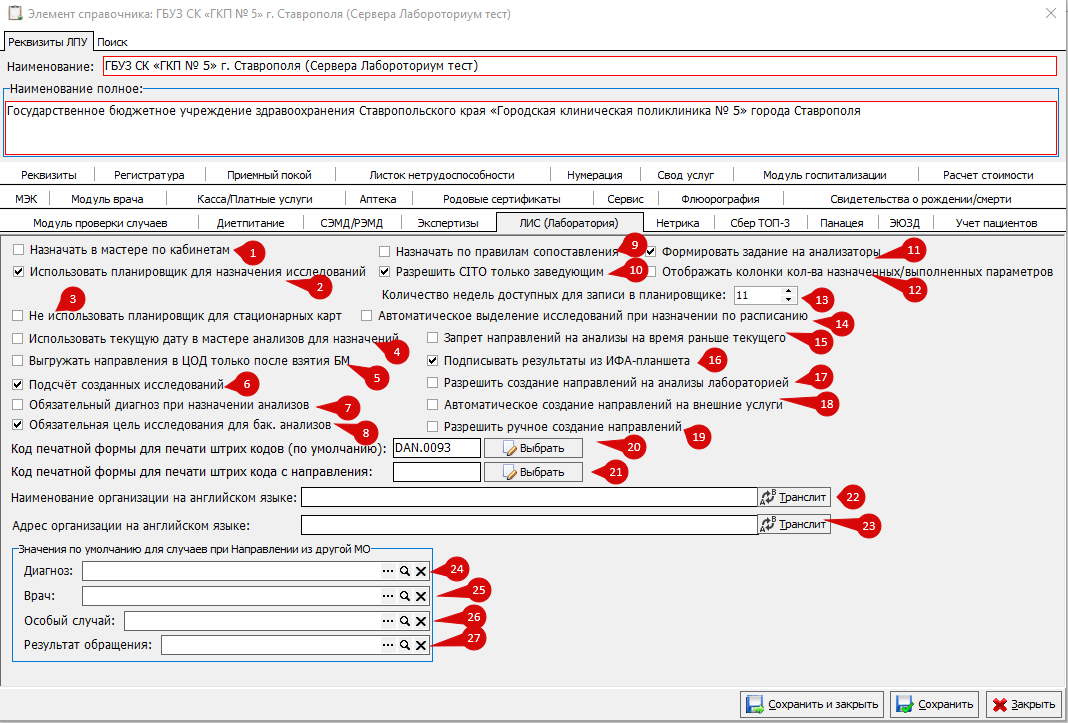Uncheck Разрешить CITO только заведующим
Image resolution: width=1068 pixels, height=723 pixels.
tap(385, 272)
